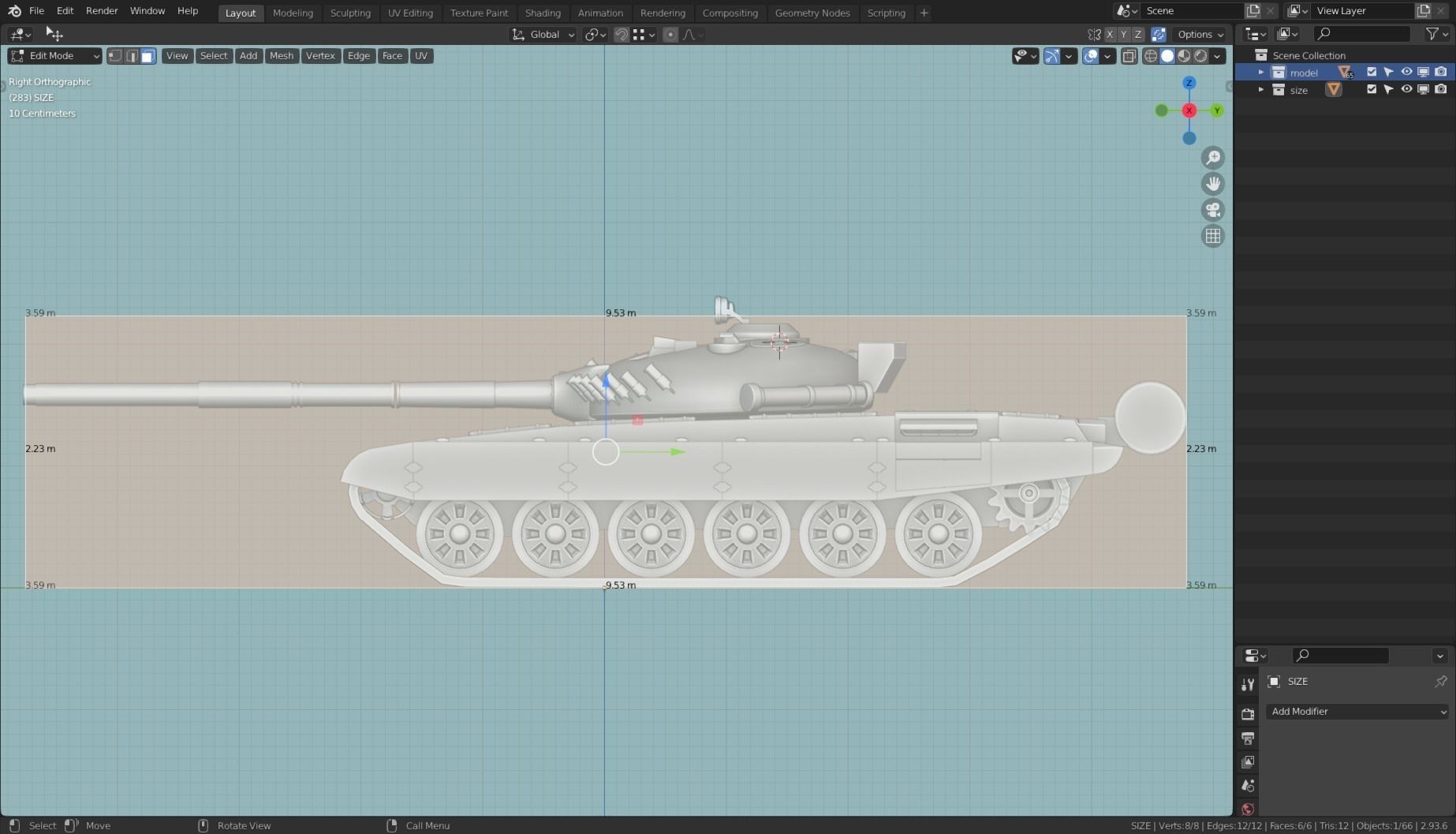1456x834 pixels.
Task: Open the pivot point dropdown
Action: (595, 35)
